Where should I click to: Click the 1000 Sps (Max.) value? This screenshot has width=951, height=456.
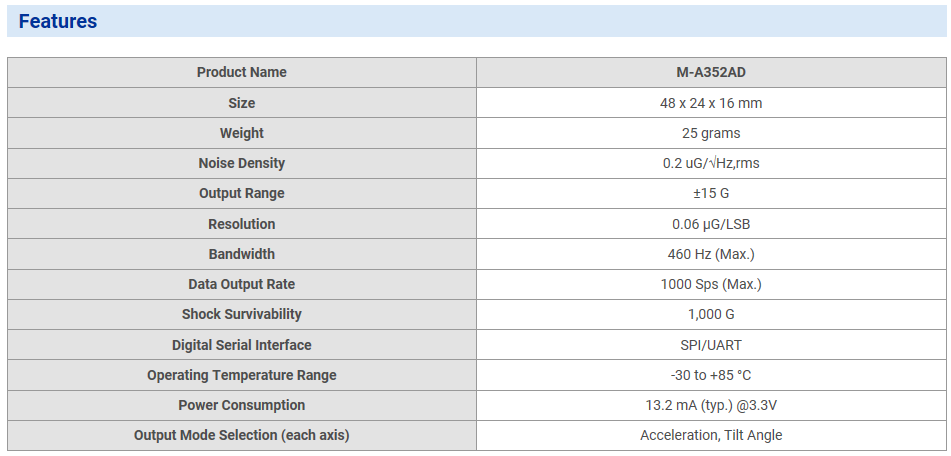click(710, 284)
